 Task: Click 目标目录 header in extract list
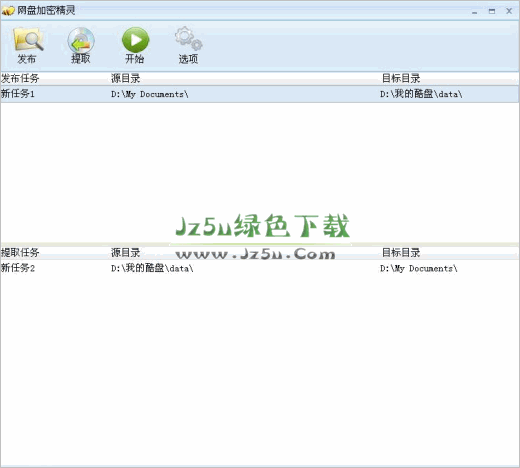pyautogui.click(x=401, y=253)
